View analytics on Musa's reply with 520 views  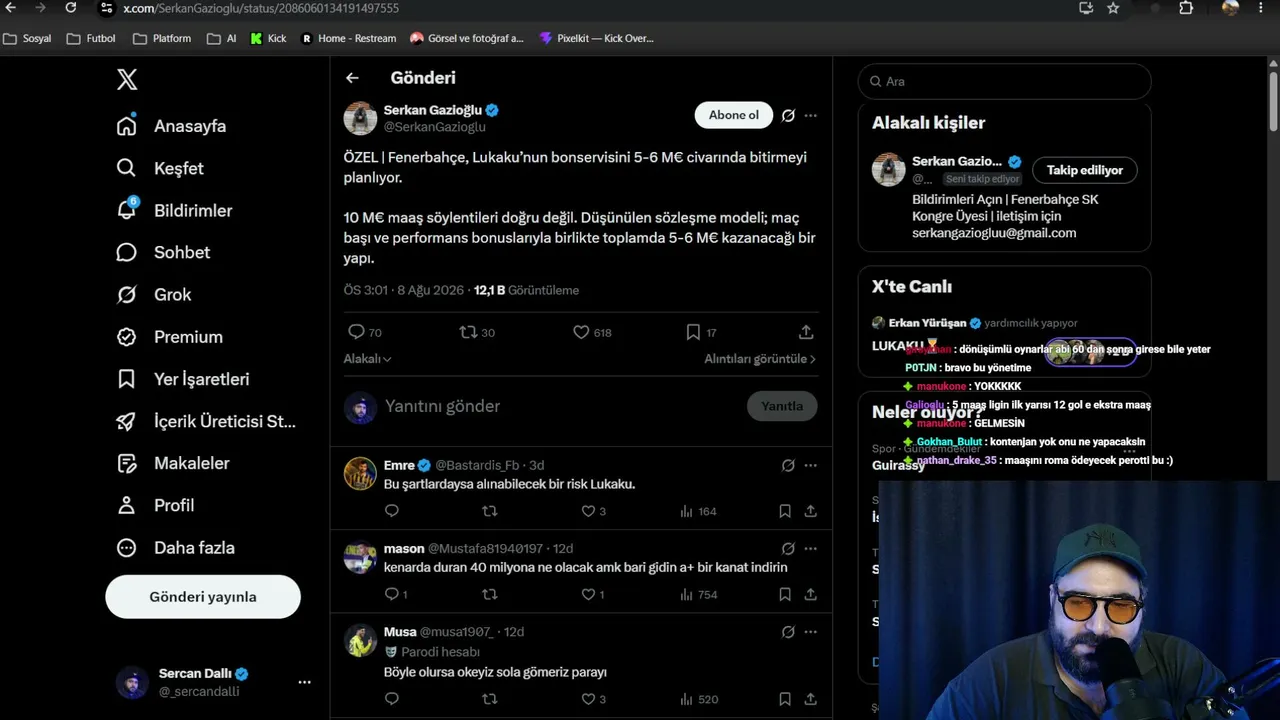[x=698, y=699]
